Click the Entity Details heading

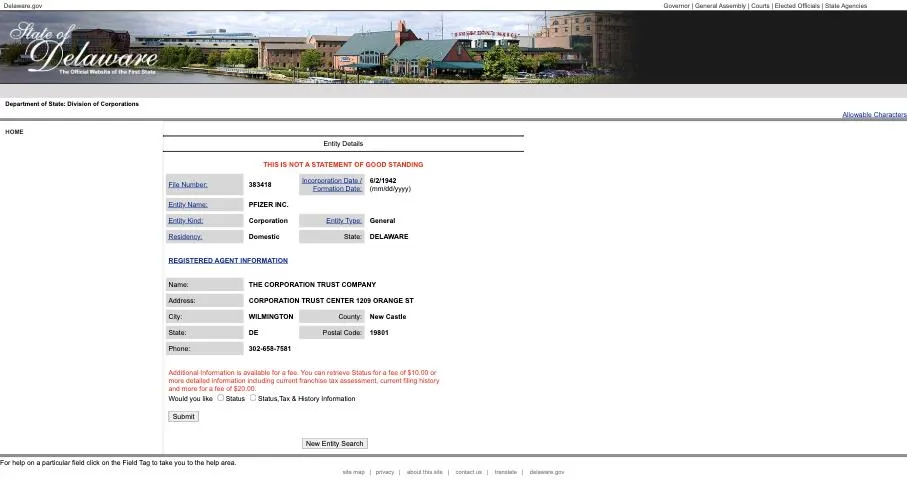click(x=344, y=143)
